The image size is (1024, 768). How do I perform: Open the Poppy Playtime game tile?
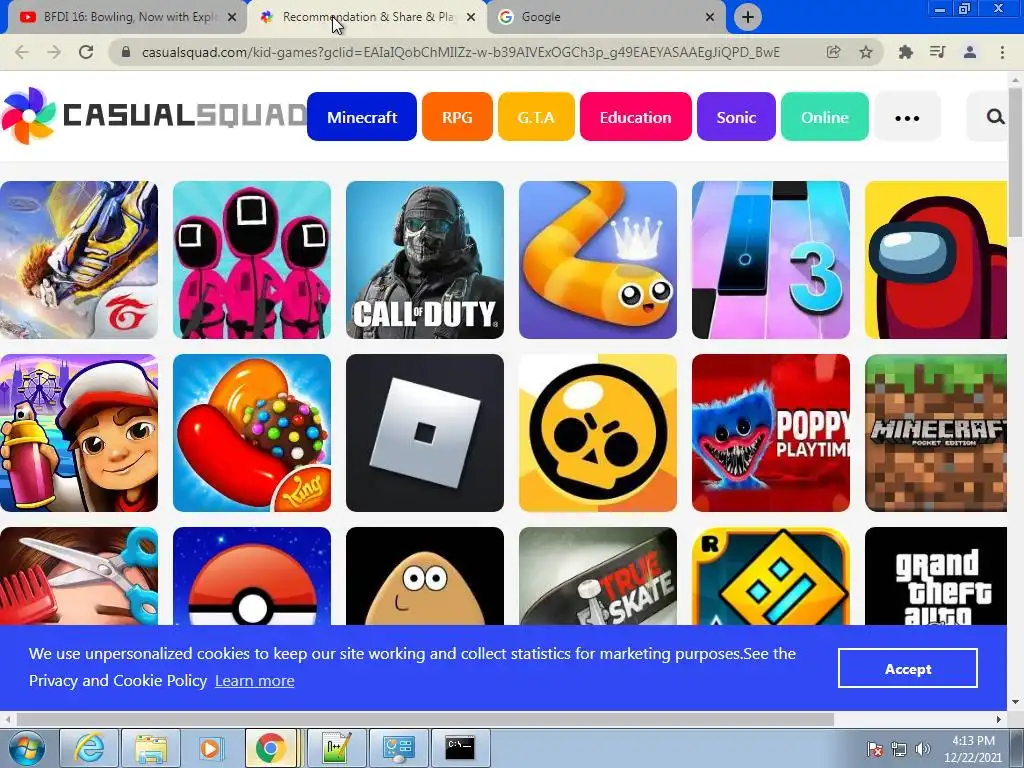771,433
